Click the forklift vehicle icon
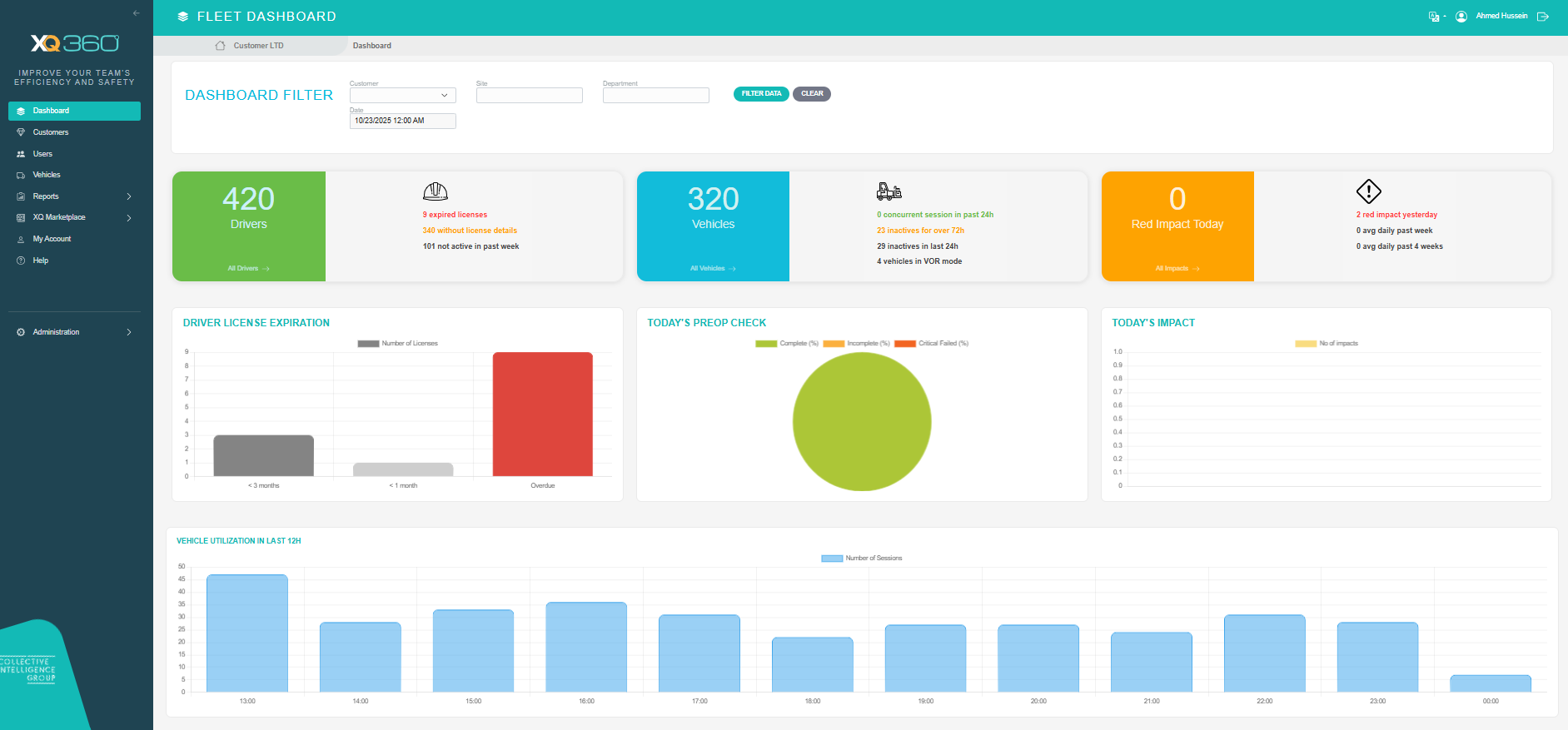This screenshot has width=1568, height=730. [x=889, y=191]
